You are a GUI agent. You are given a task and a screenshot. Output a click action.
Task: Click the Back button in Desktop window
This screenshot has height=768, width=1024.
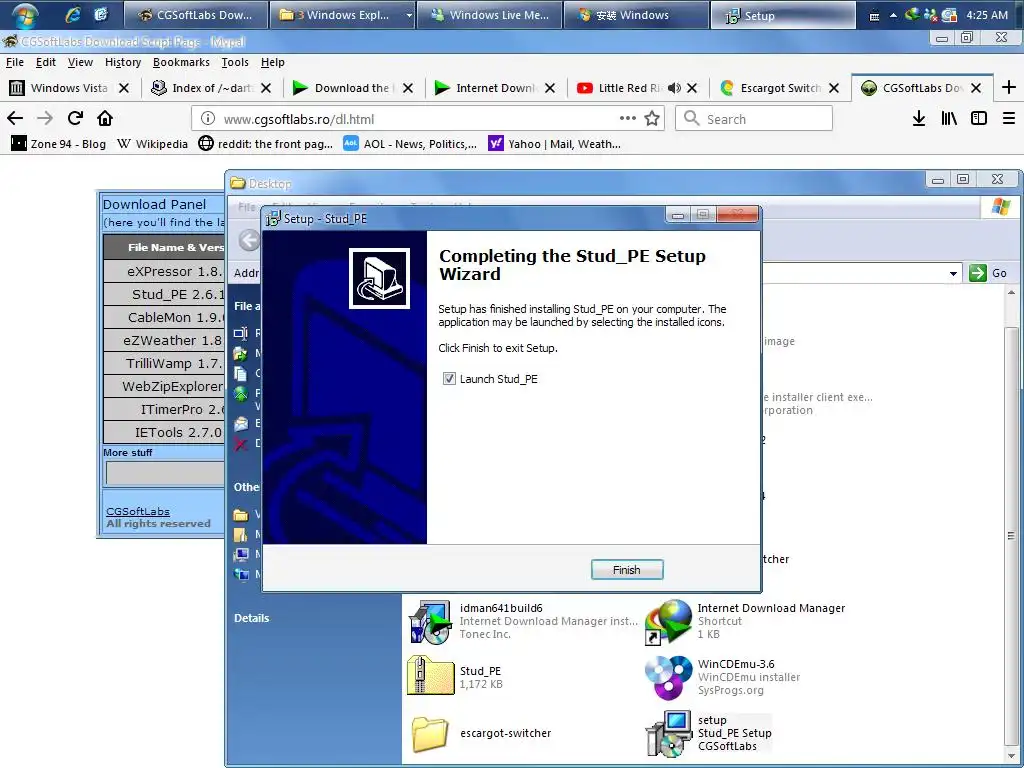pos(248,240)
